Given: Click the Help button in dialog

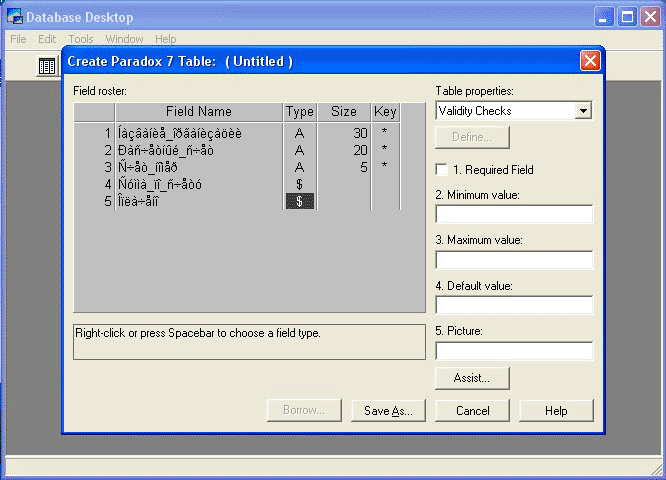Looking at the screenshot, I should [x=556, y=411].
